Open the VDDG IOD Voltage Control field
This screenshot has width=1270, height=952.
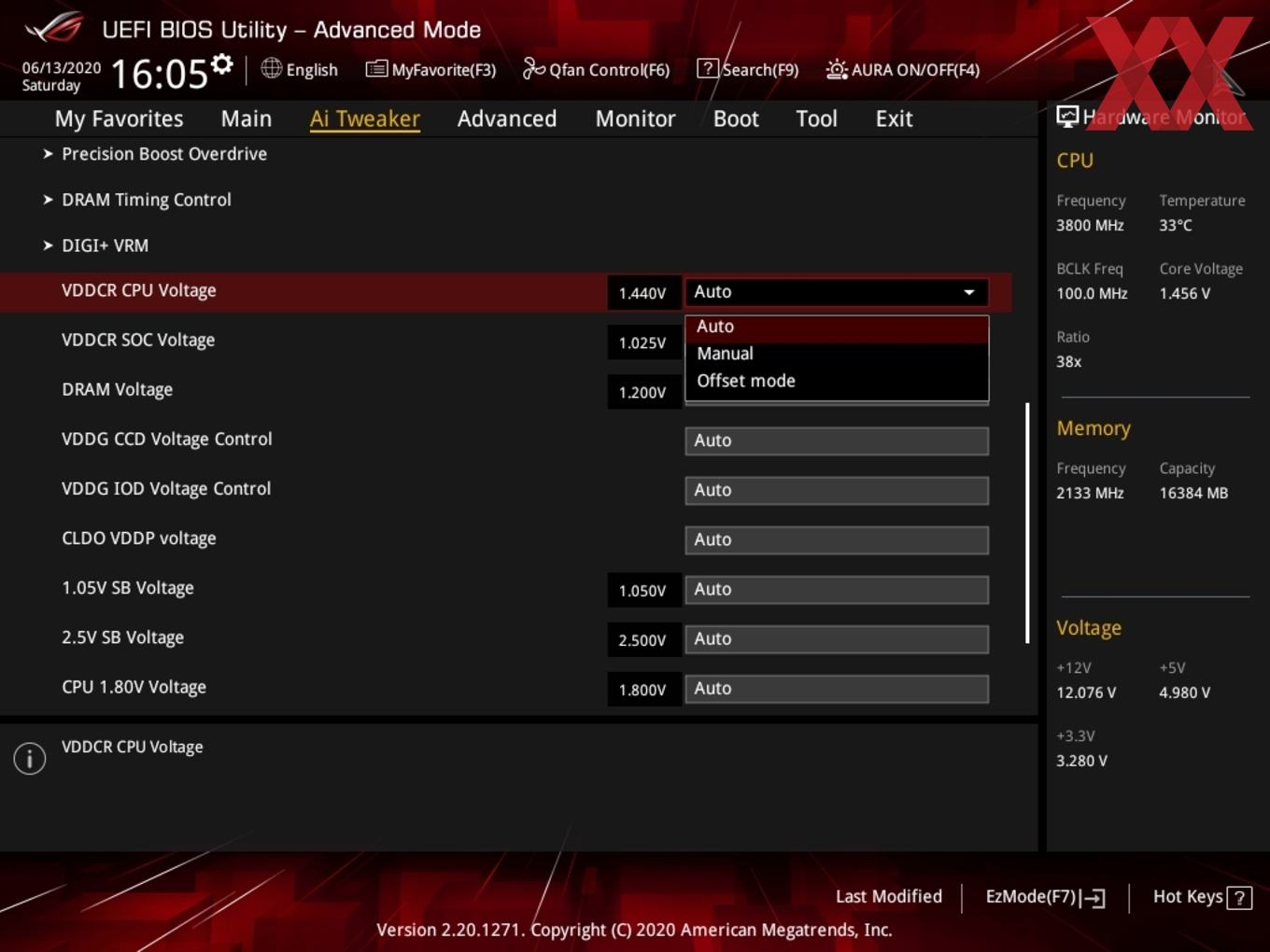coord(837,490)
